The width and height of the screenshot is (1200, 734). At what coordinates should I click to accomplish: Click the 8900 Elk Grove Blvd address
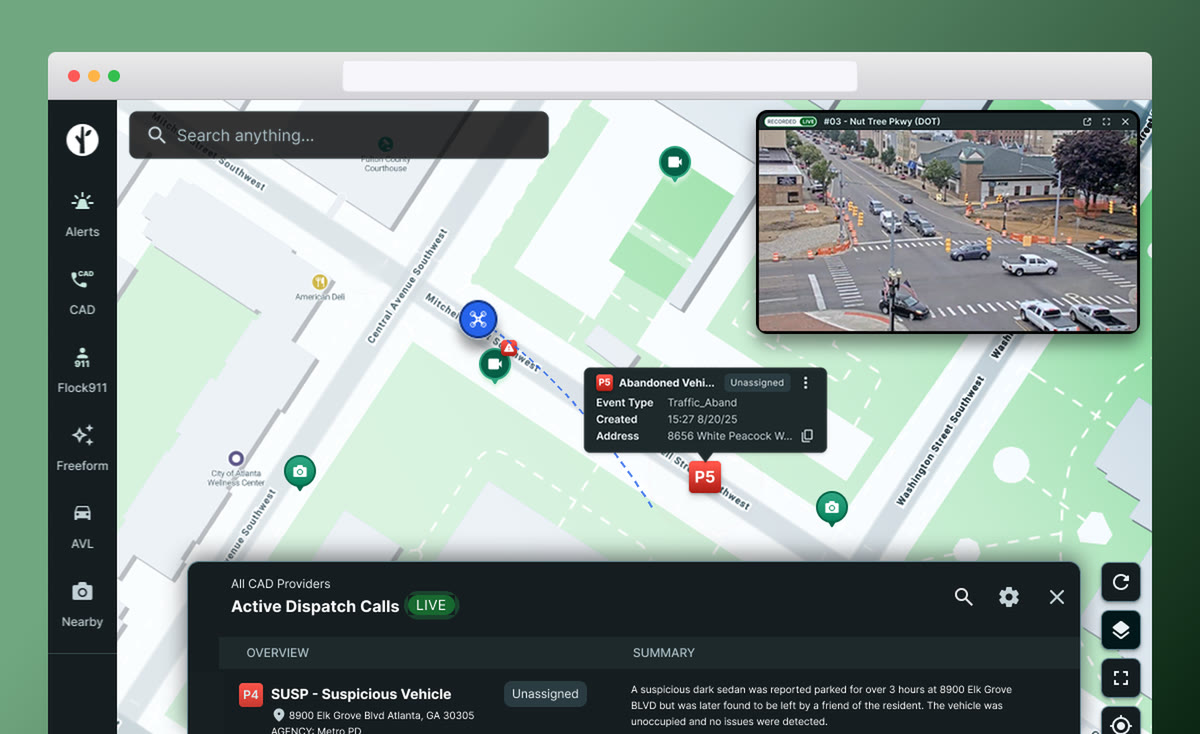point(381,716)
